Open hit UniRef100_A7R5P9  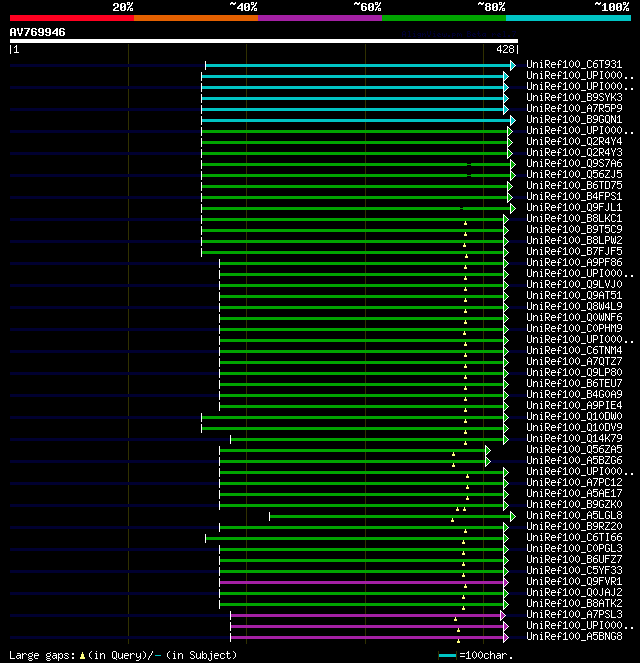[574, 108]
